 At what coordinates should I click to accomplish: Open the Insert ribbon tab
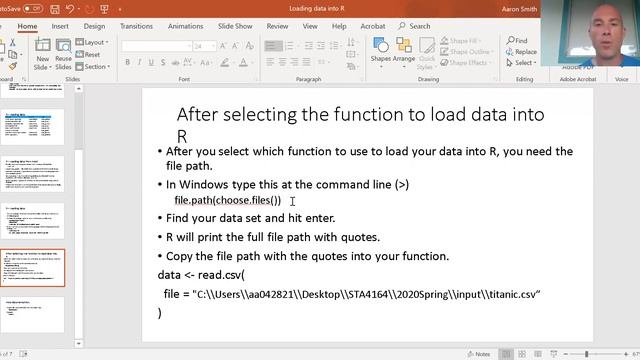[60, 26]
